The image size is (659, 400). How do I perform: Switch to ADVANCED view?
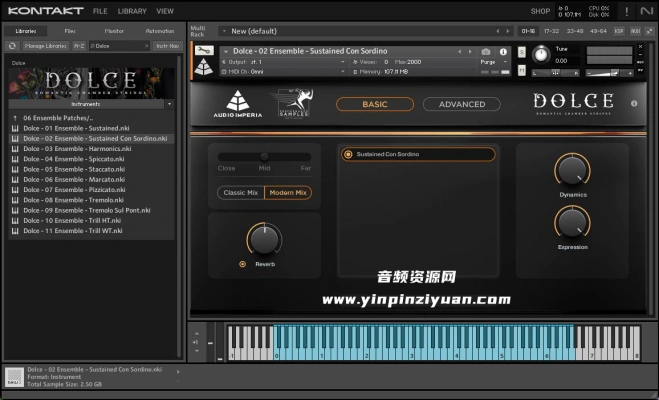pos(462,104)
